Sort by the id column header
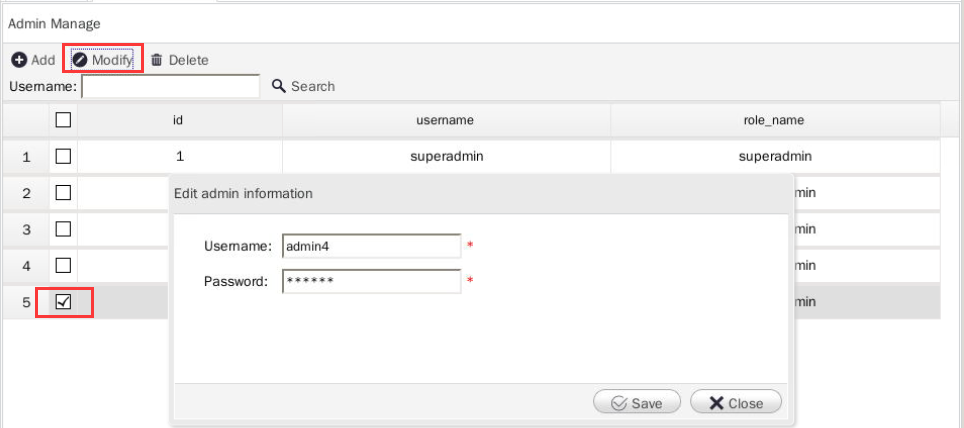Viewport: 964px width, 428px height. point(180,120)
